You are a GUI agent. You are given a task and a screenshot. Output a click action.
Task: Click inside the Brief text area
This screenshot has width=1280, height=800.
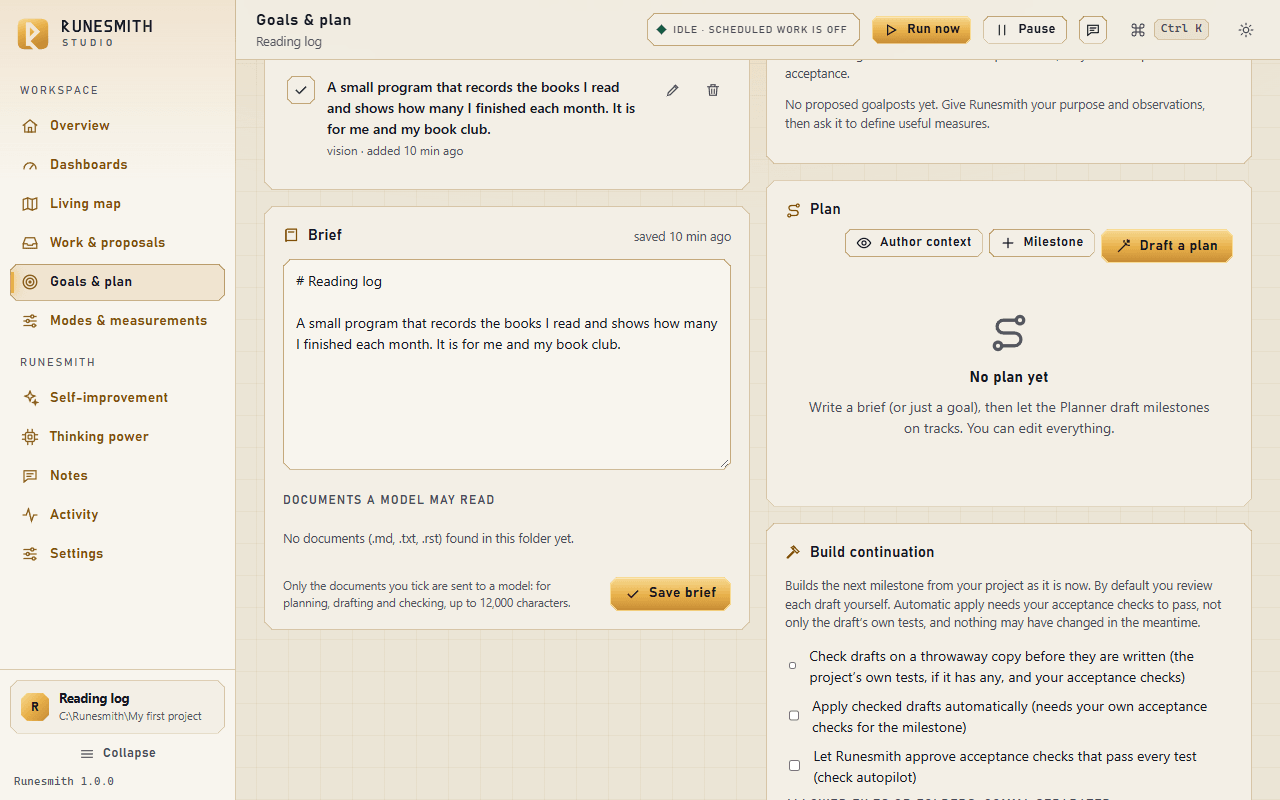(x=507, y=364)
